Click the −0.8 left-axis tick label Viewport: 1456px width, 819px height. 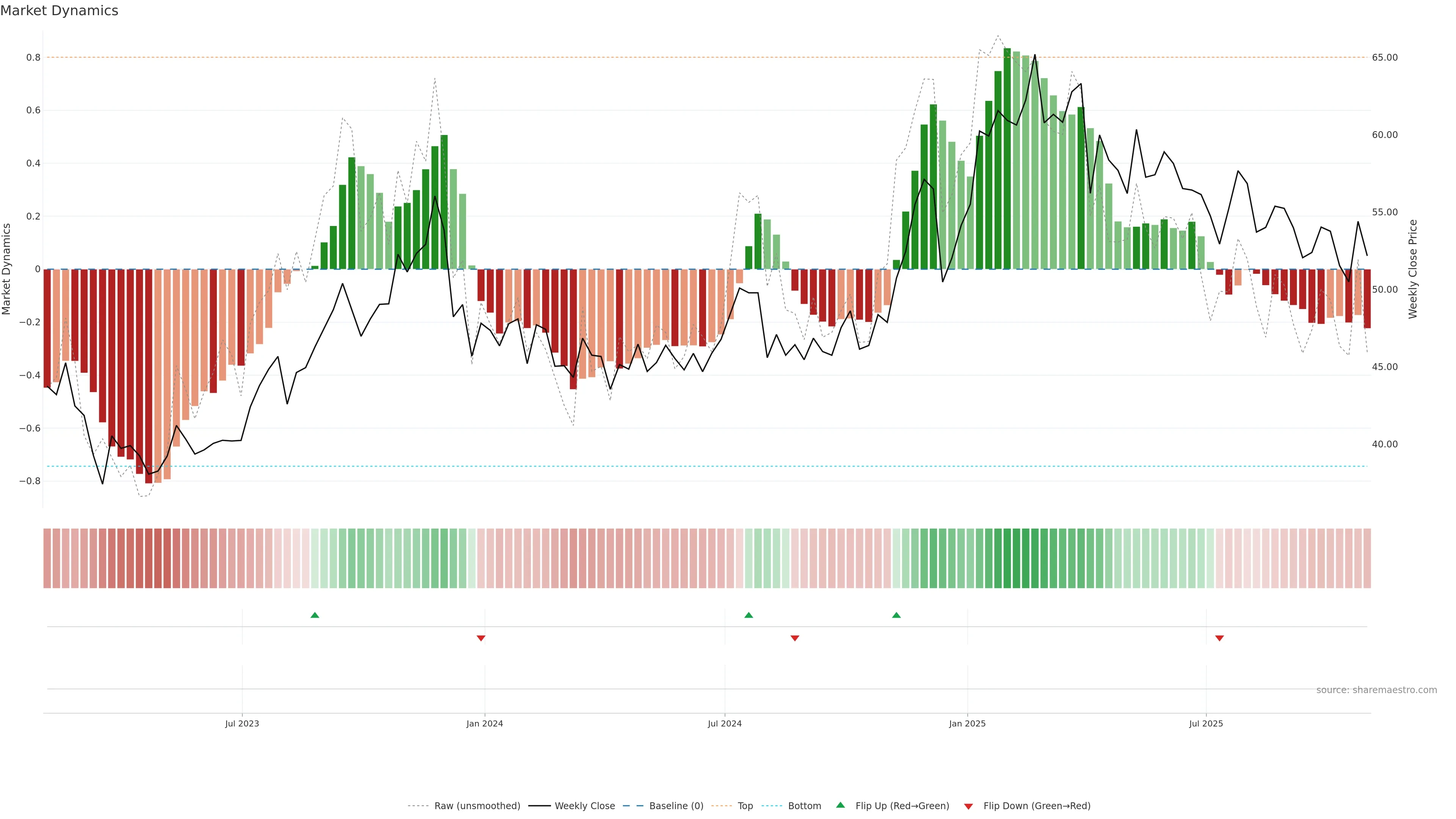click(x=30, y=482)
